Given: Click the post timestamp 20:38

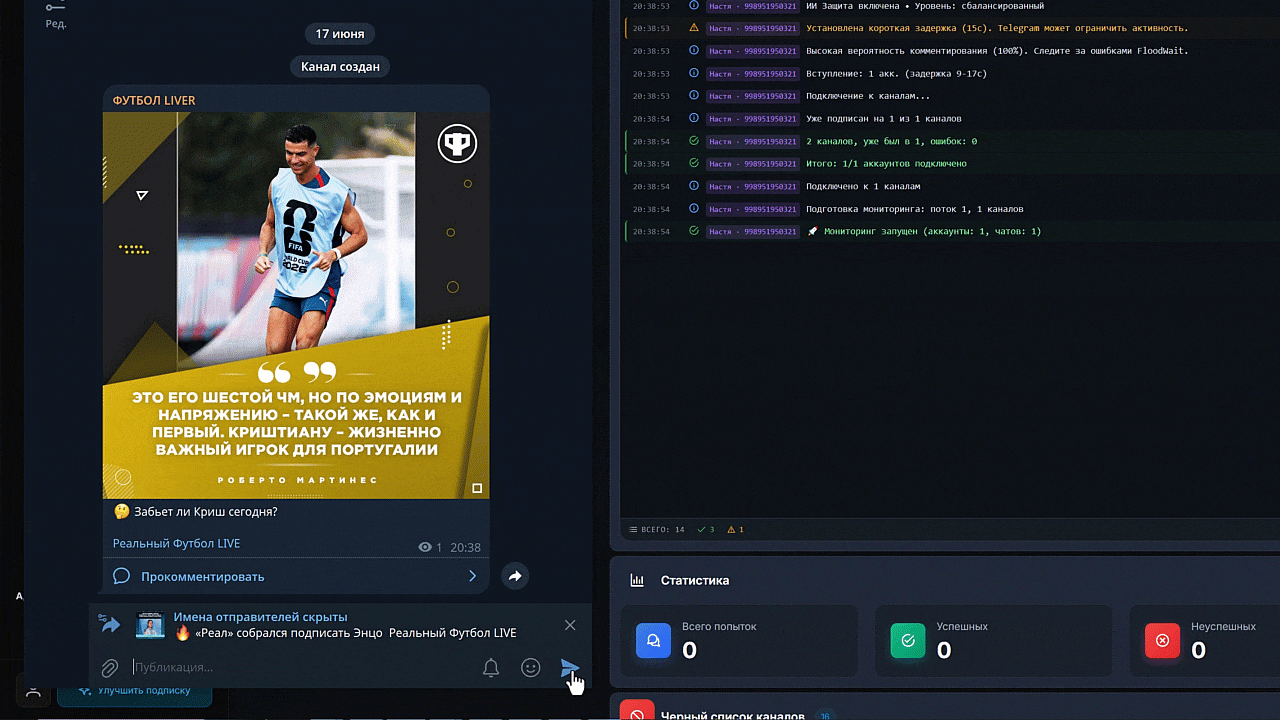Looking at the screenshot, I should (465, 547).
